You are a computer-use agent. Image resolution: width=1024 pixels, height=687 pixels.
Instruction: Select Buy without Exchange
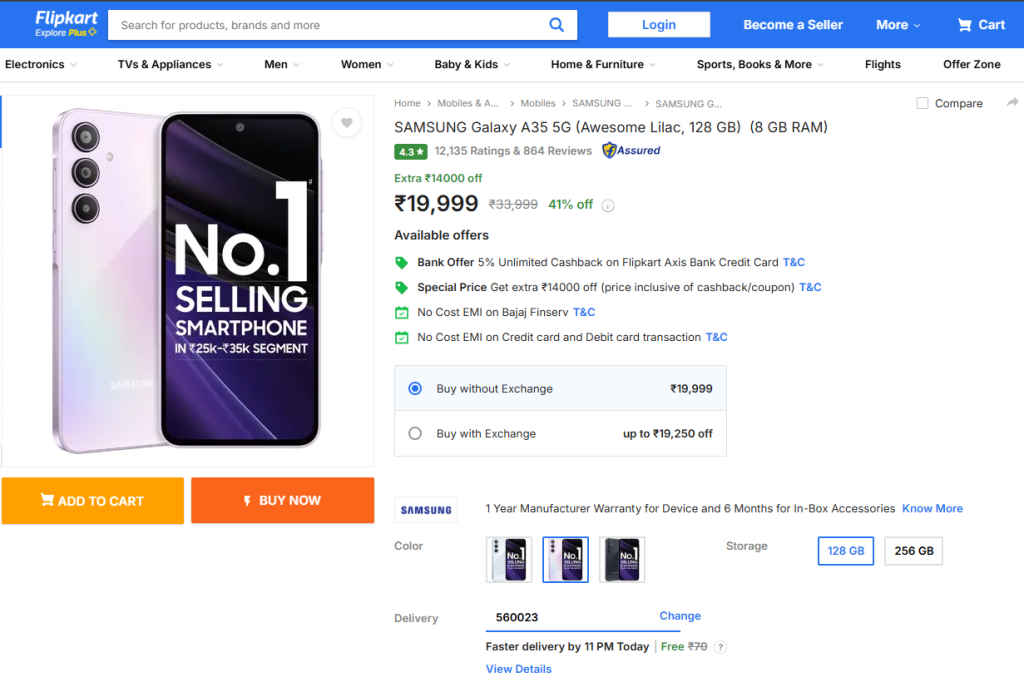click(414, 388)
